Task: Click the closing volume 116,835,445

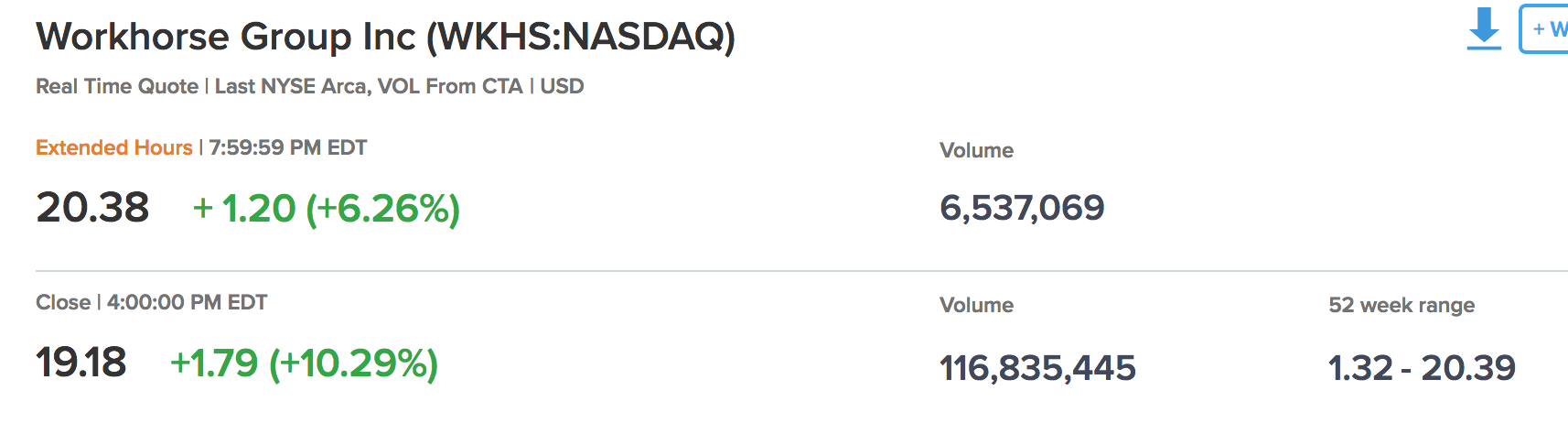Action: (1037, 368)
